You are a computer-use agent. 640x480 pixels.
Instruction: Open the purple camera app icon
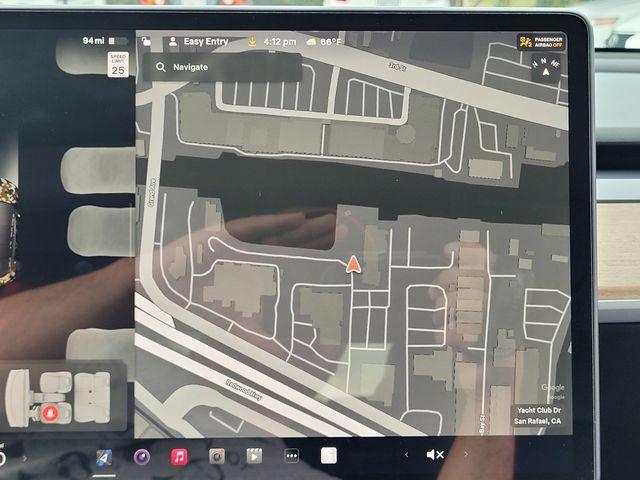click(142, 456)
